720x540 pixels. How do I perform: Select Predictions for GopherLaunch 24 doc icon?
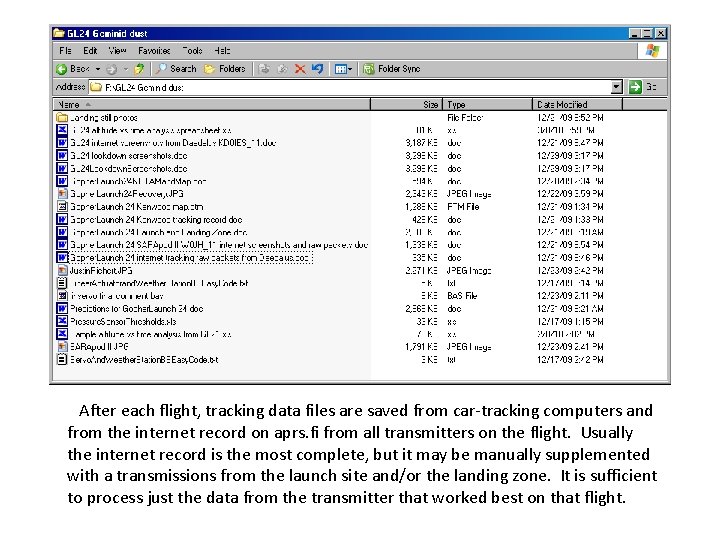pyautogui.click(x=62, y=309)
